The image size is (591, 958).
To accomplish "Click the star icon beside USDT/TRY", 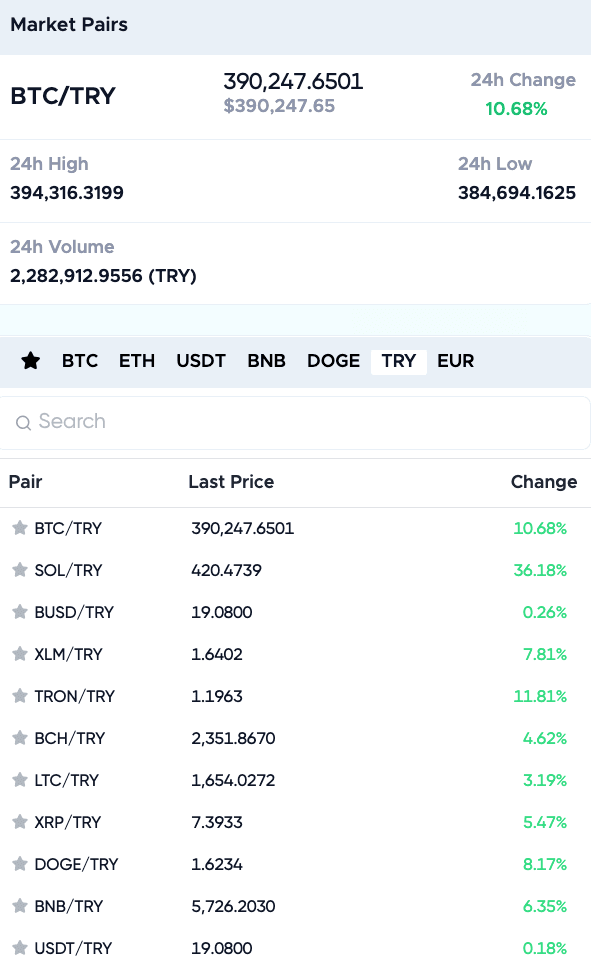I will 20,948.
